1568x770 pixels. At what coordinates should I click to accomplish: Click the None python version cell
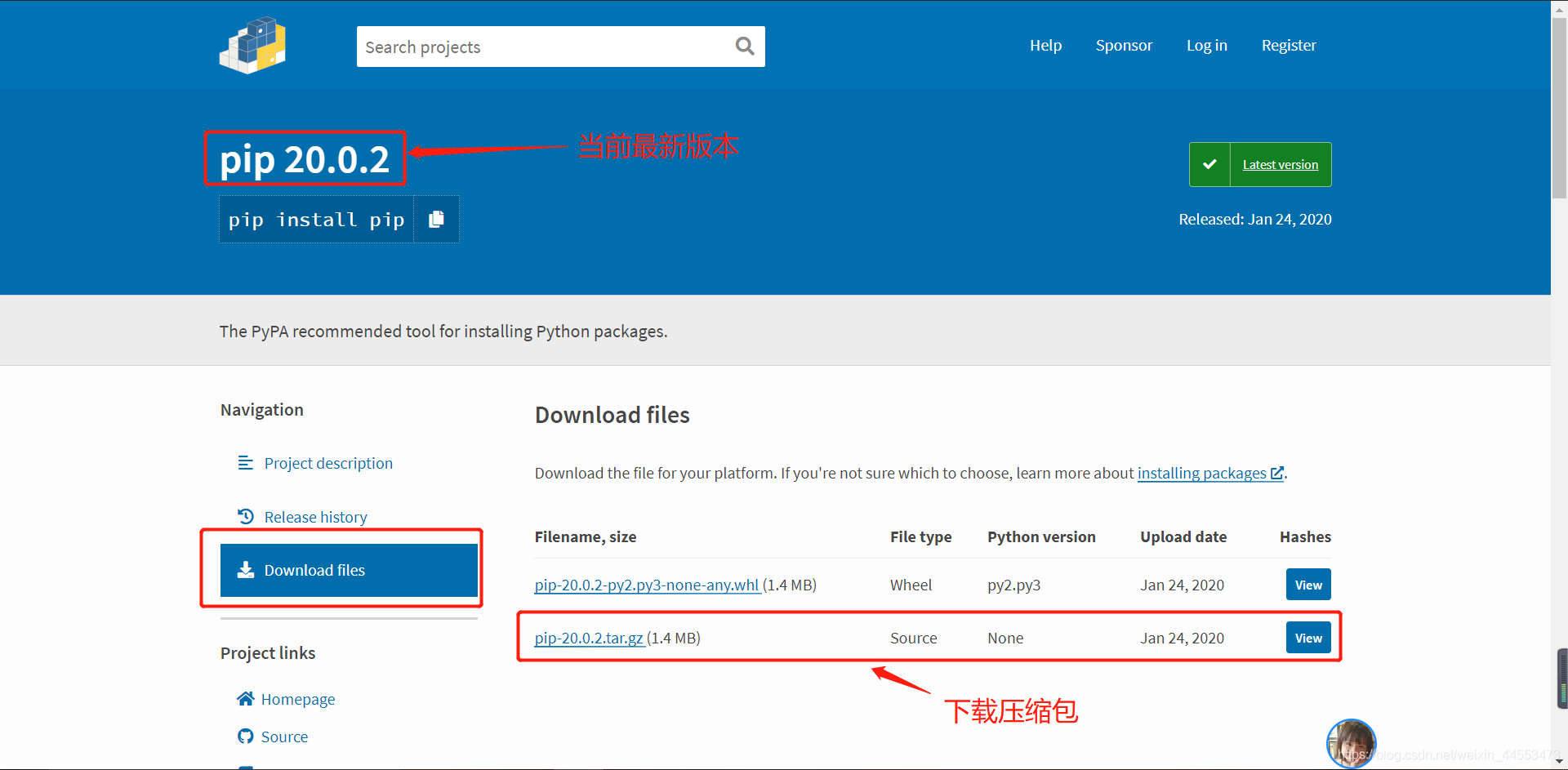pyautogui.click(x=1004, y=638)
